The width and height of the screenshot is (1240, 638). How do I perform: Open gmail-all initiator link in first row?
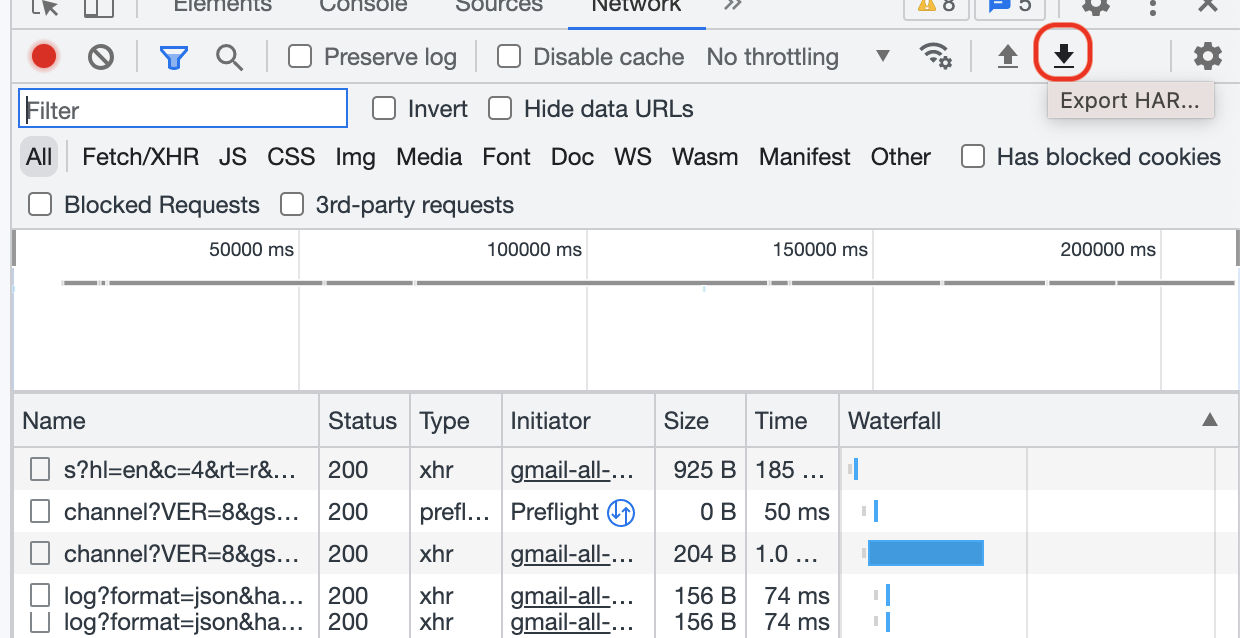pos(572,469)
